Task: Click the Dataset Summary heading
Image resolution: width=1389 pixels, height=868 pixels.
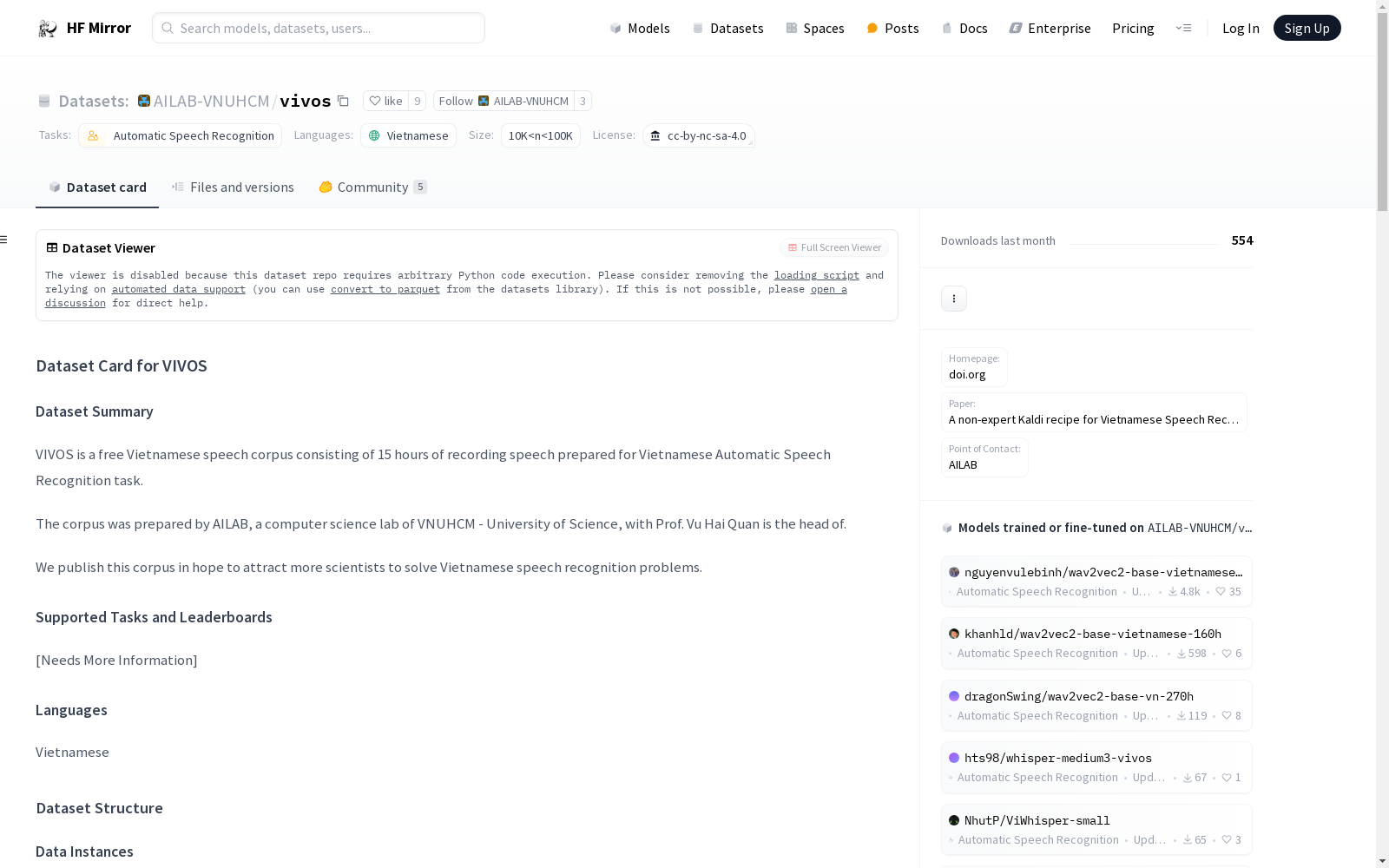Action: [95, 411]
